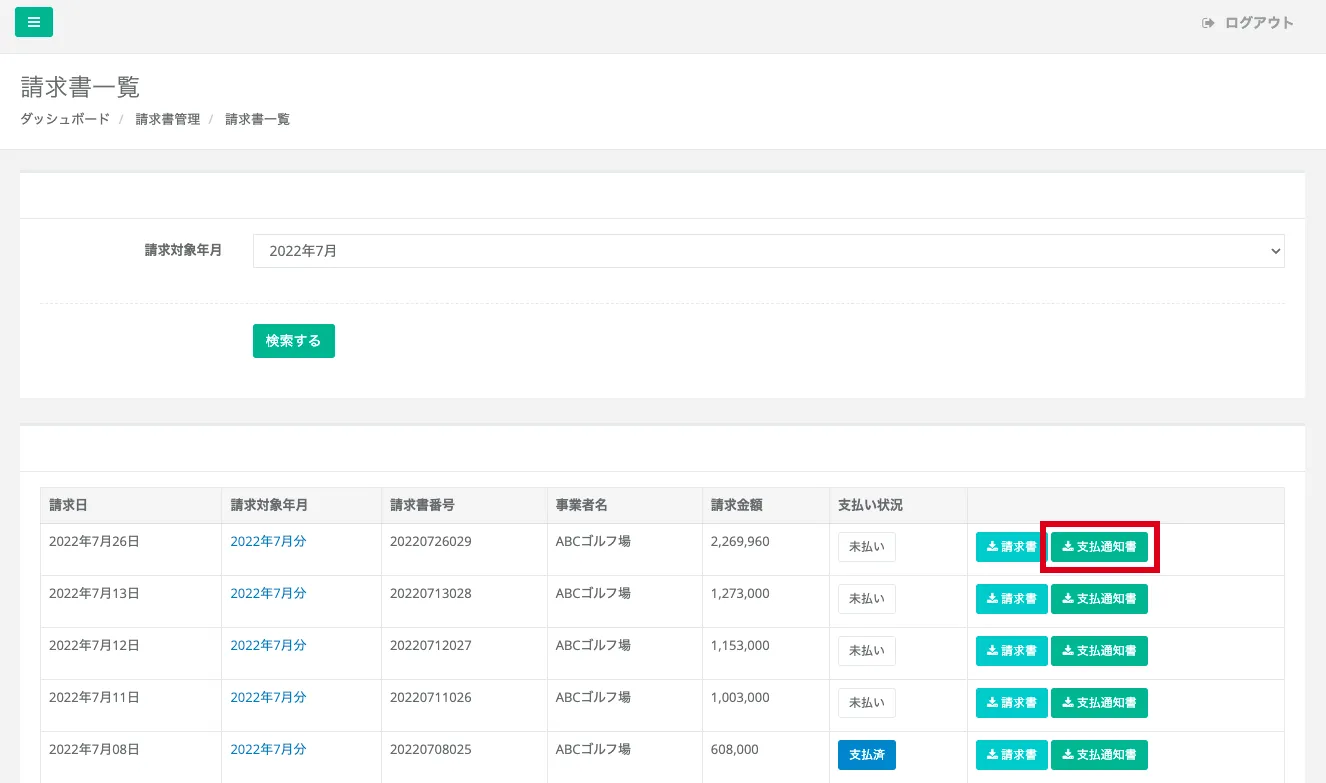Open 2022年7月分 link for July 13 row

268,593
